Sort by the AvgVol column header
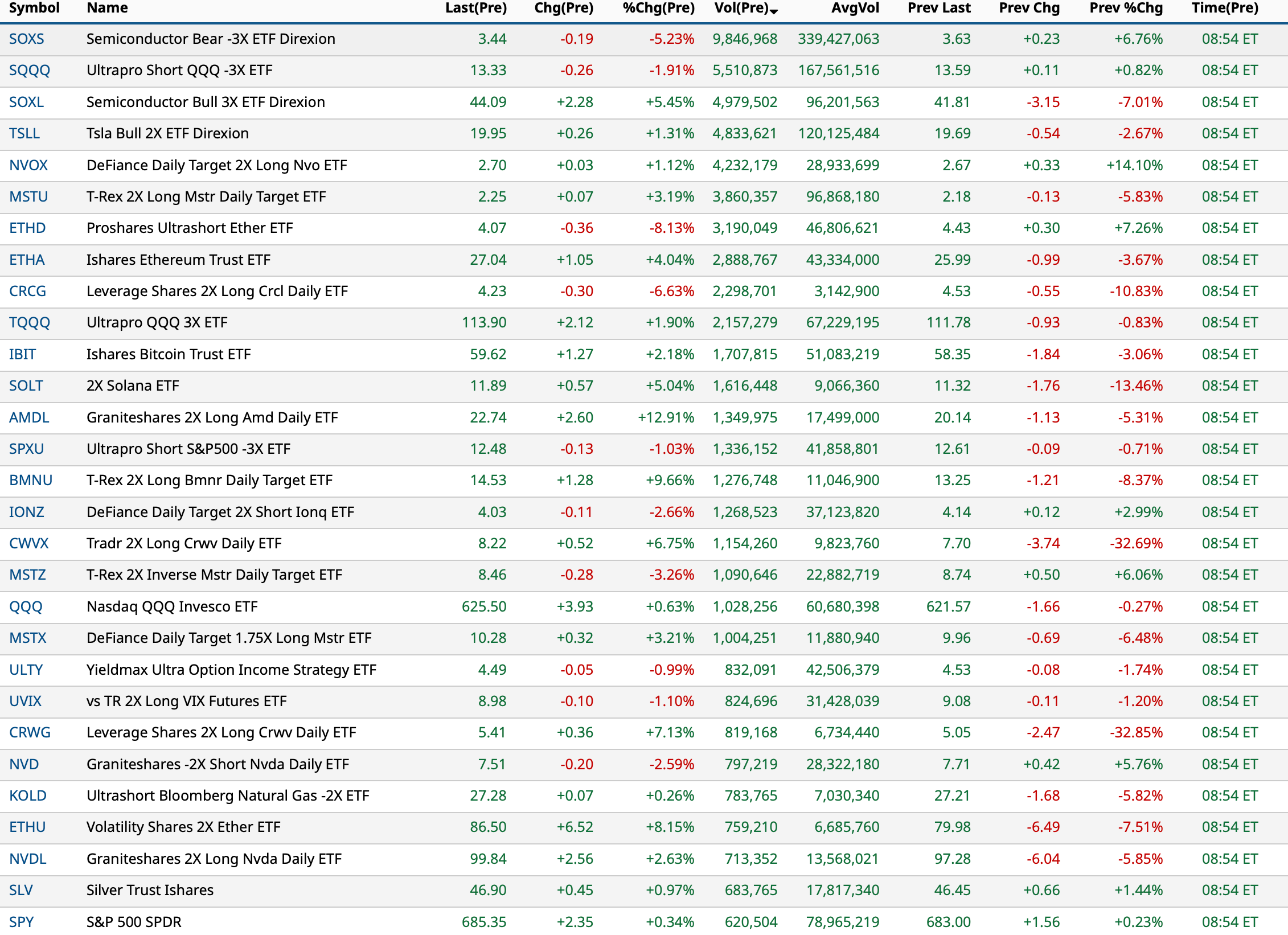 [x=855, y=8]
